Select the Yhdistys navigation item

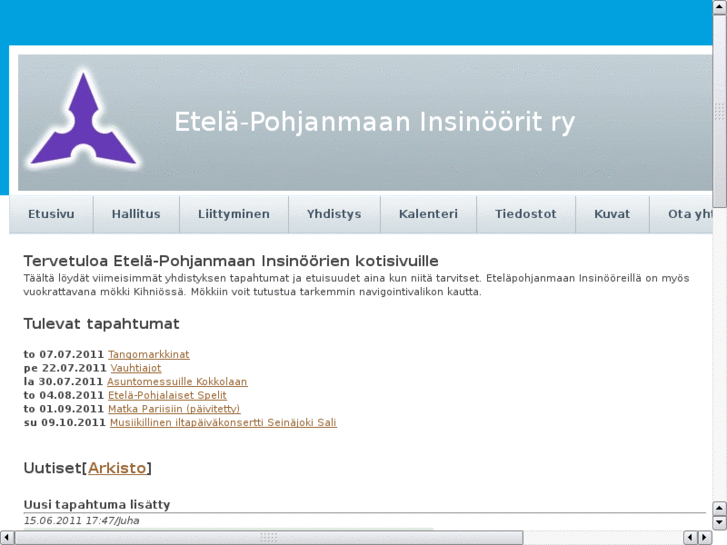[334, 214]
